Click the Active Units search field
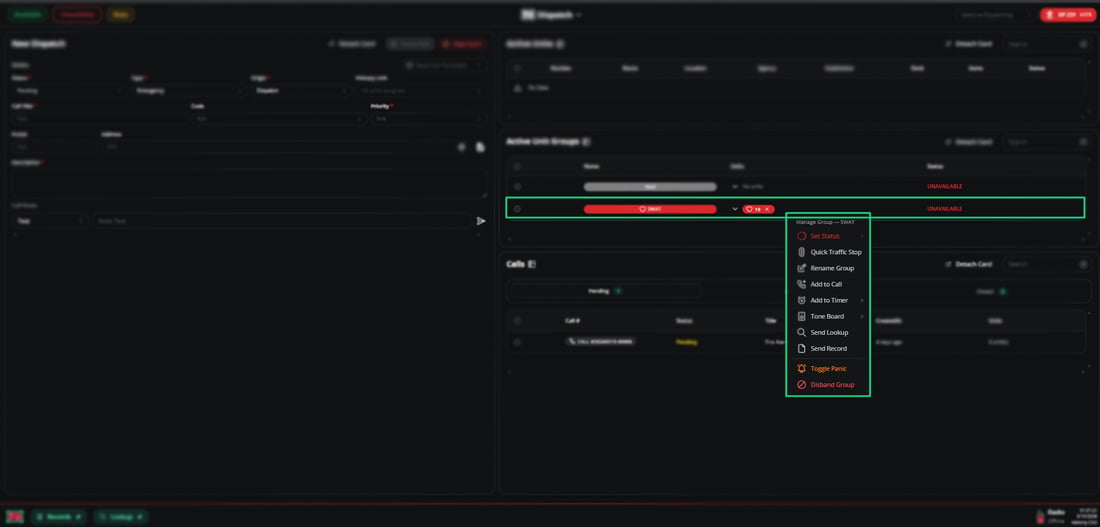 (1040, 44)
